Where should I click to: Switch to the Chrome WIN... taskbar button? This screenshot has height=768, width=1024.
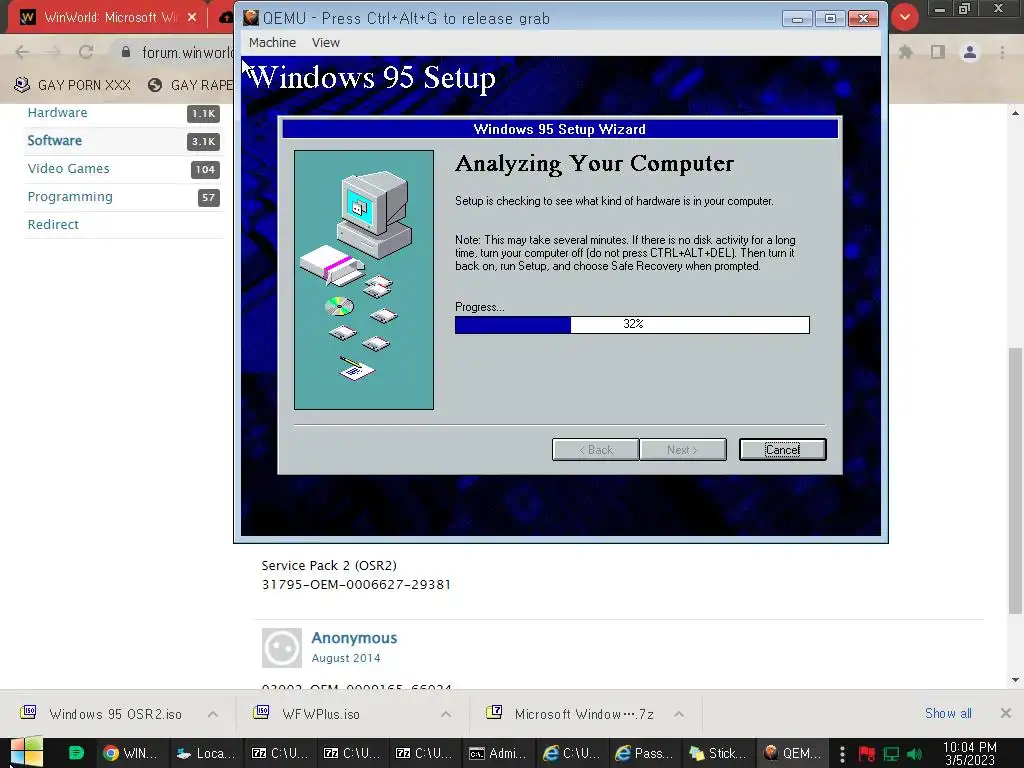point(131,753)
